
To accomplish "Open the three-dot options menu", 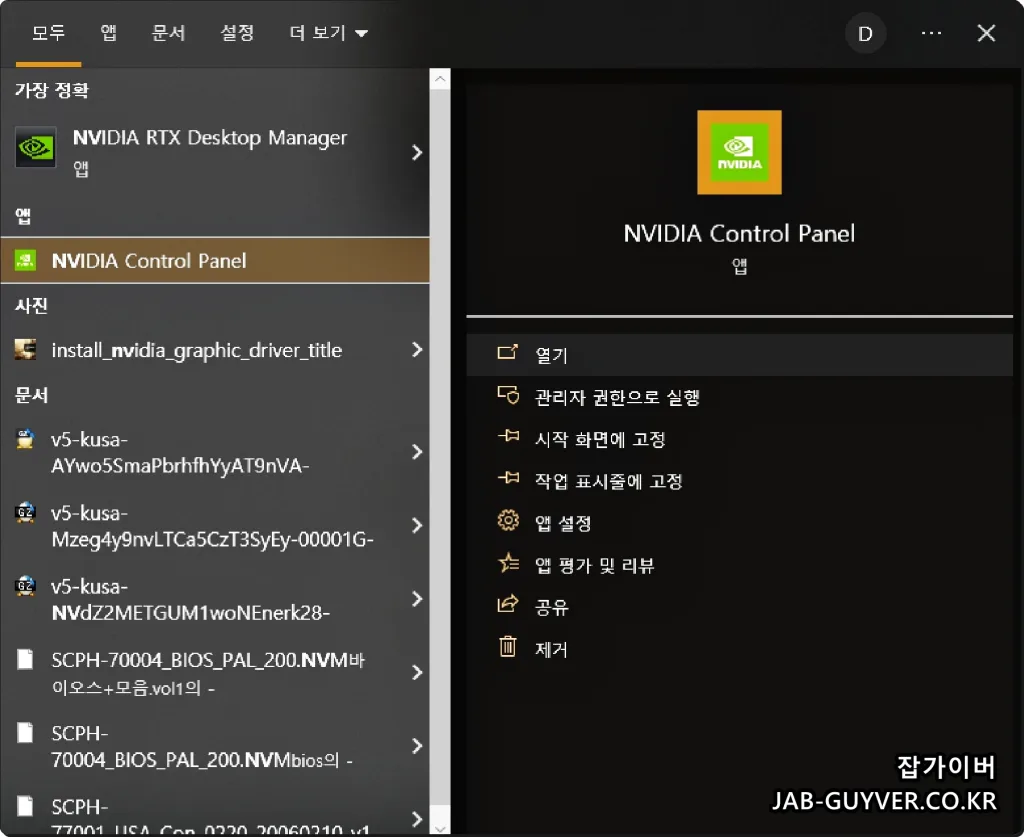I will click(931, 33).
